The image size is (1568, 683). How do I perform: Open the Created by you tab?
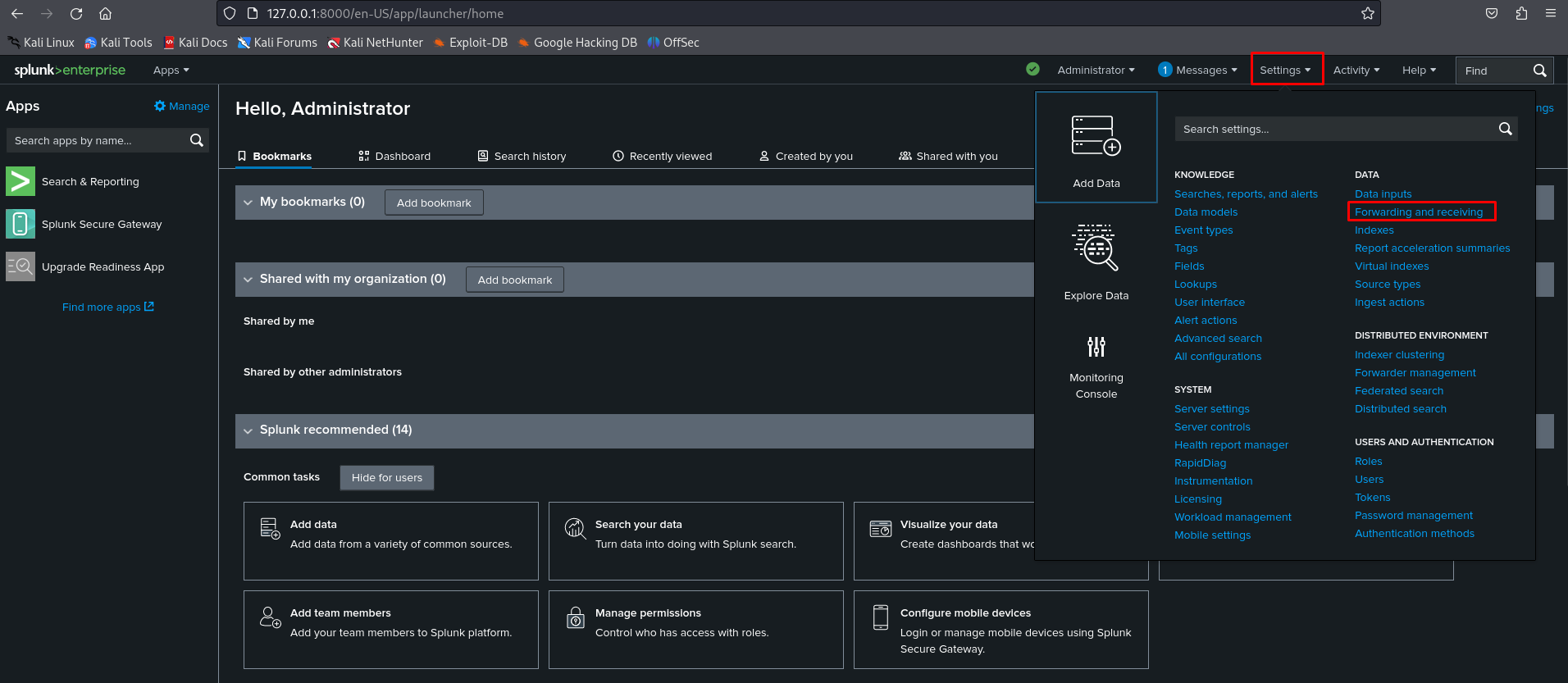coord(805,156)
